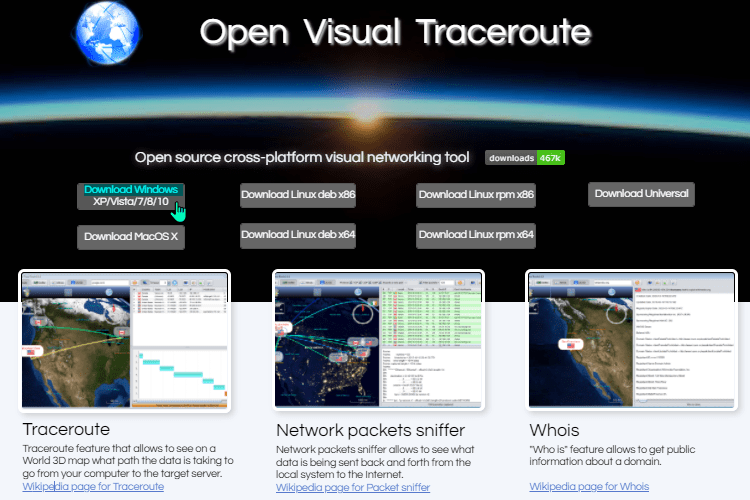The height and width of the screenshot is (500, 750).
Task: Open the Network packets sniffer screenshot thumbnail
Action: click(x=378, y=340)
